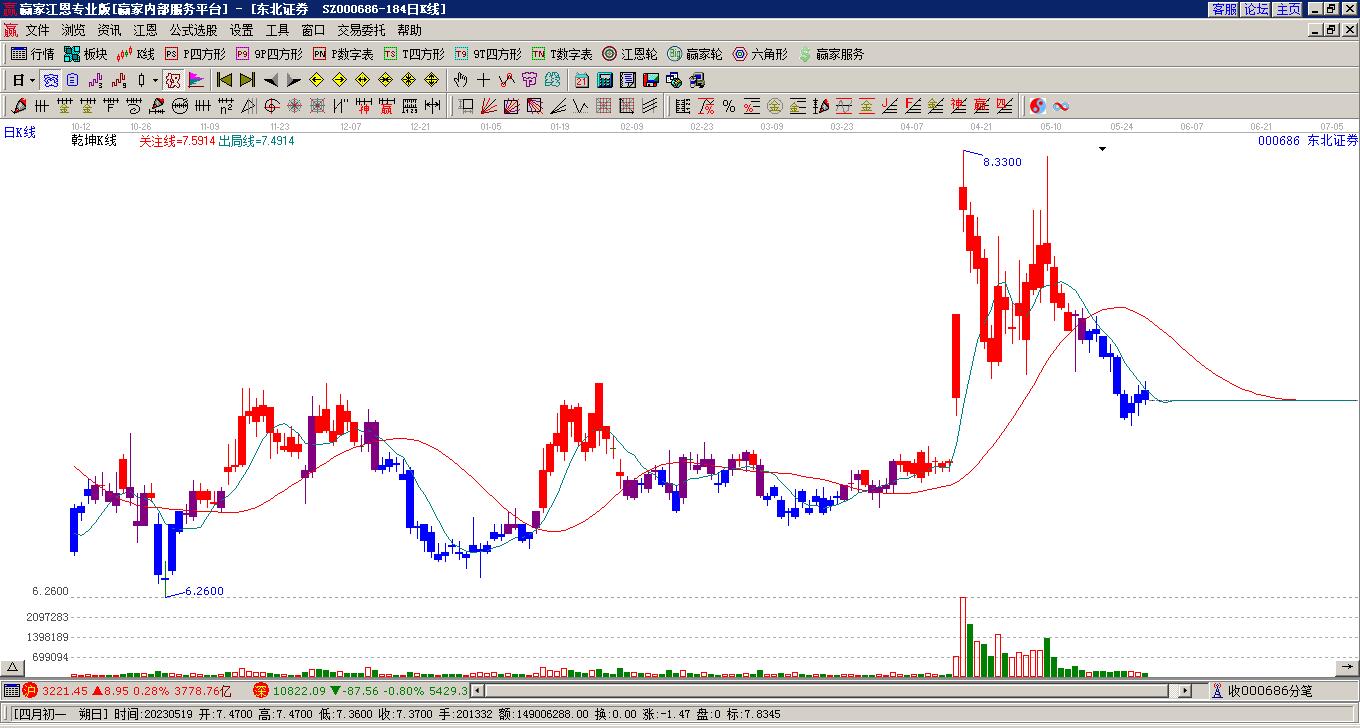Image resolution: width=1360 pixels, height=728 pixels.
Task: Open the 帮助 menu
Action: [409, 30]
